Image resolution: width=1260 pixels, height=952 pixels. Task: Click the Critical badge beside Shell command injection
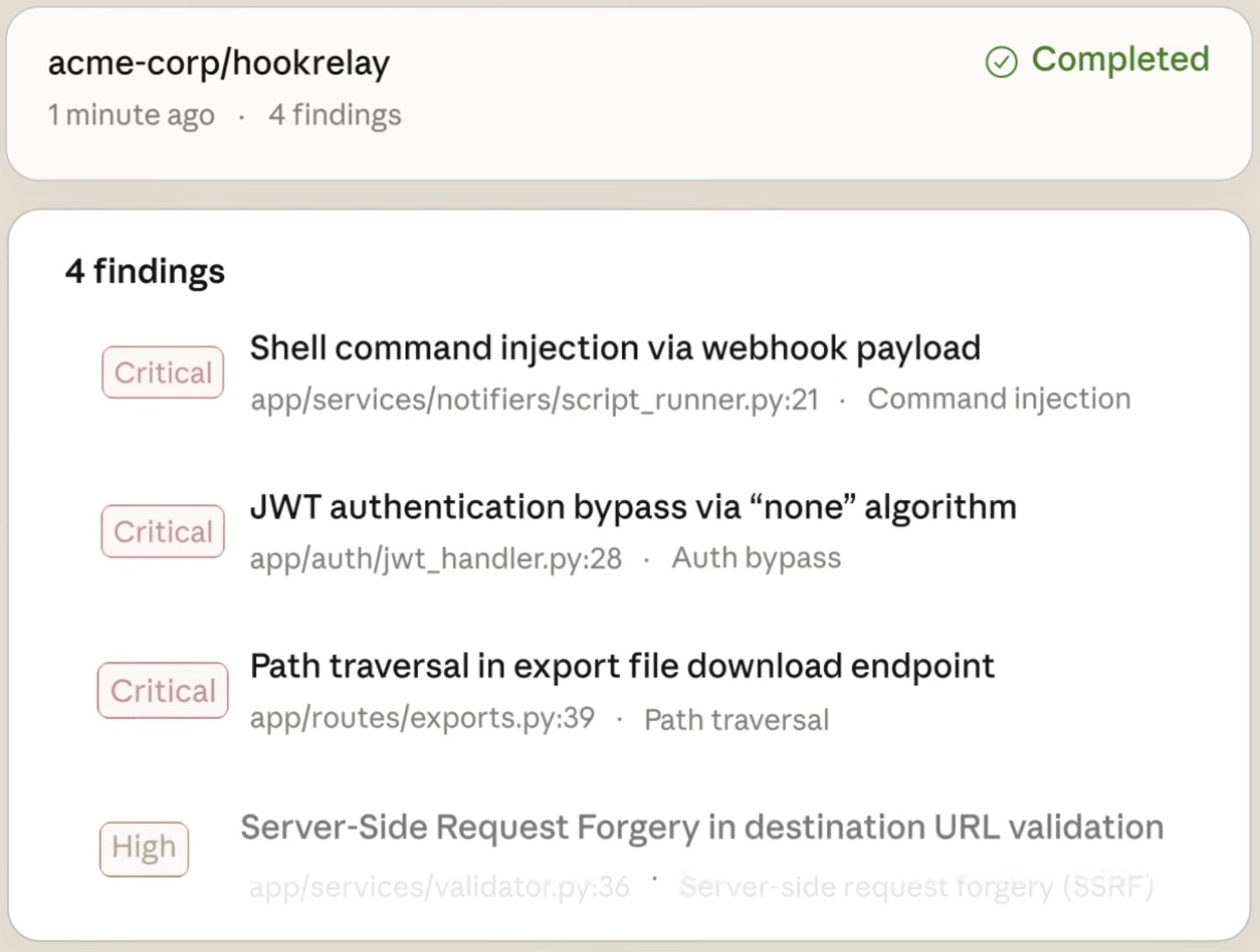(x=162, y=372)
